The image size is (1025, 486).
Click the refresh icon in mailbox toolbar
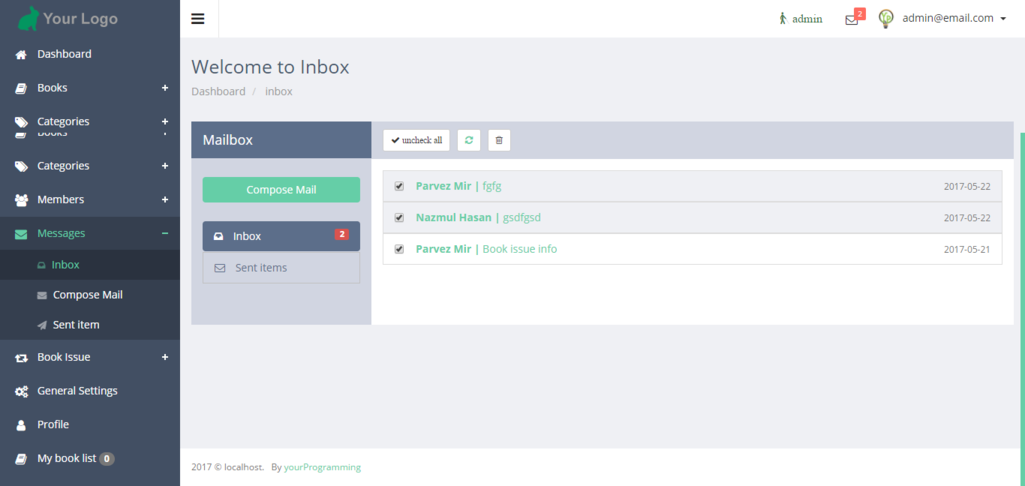pos(469,141)
